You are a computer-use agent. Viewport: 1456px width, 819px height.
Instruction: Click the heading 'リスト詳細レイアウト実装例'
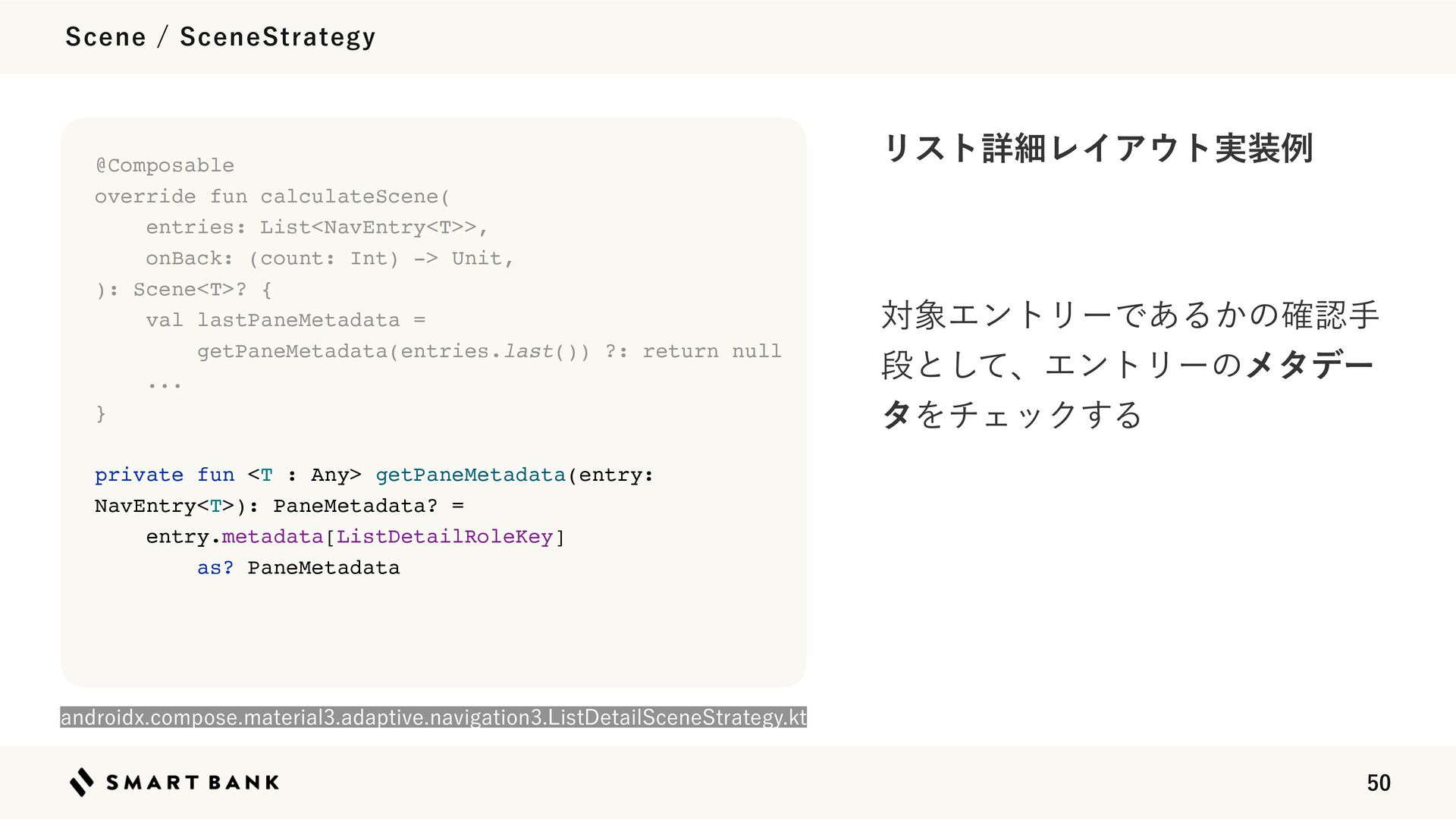(1097, 148)
